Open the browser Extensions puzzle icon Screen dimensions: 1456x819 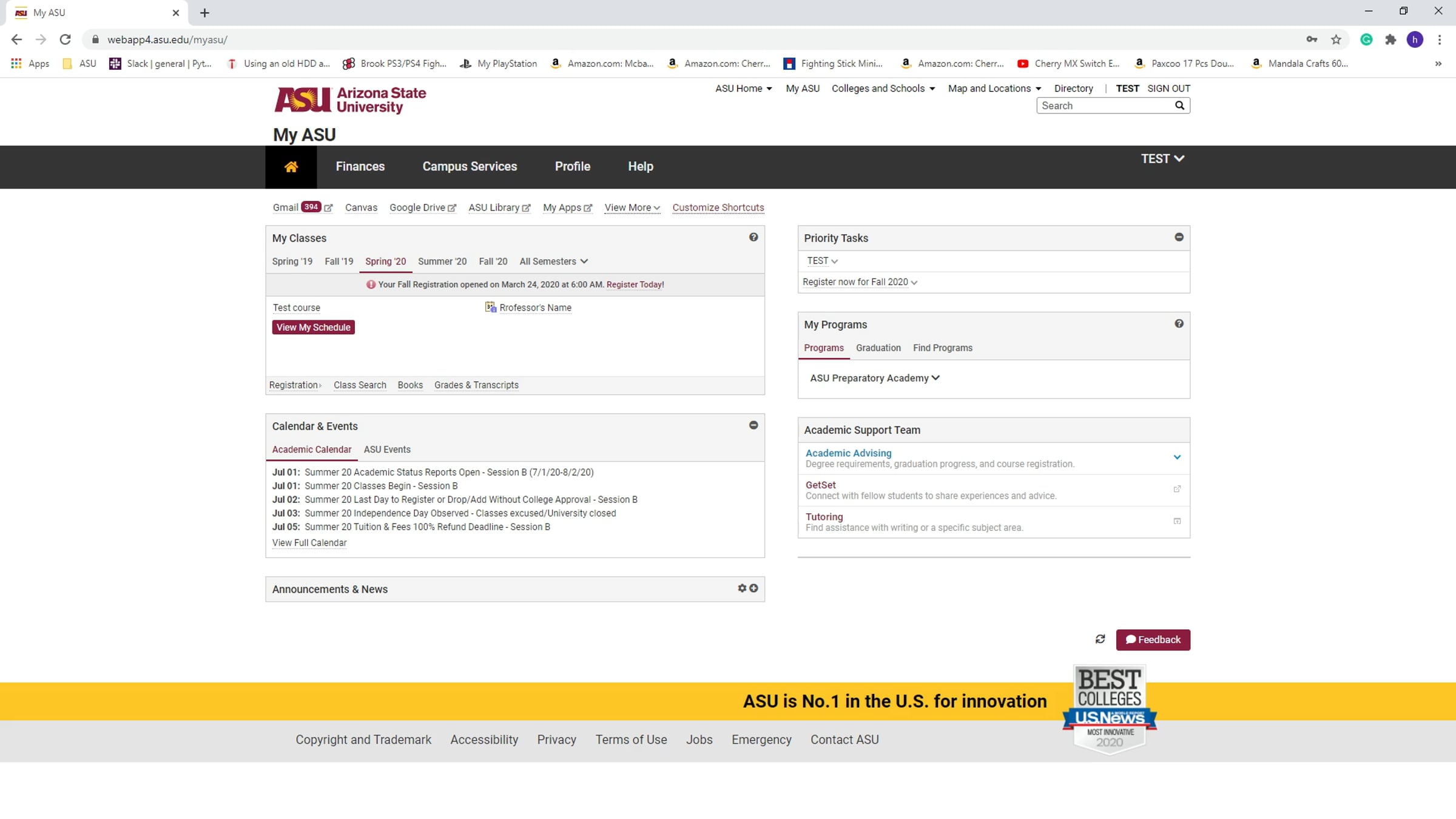click(x=1390, y=39)
